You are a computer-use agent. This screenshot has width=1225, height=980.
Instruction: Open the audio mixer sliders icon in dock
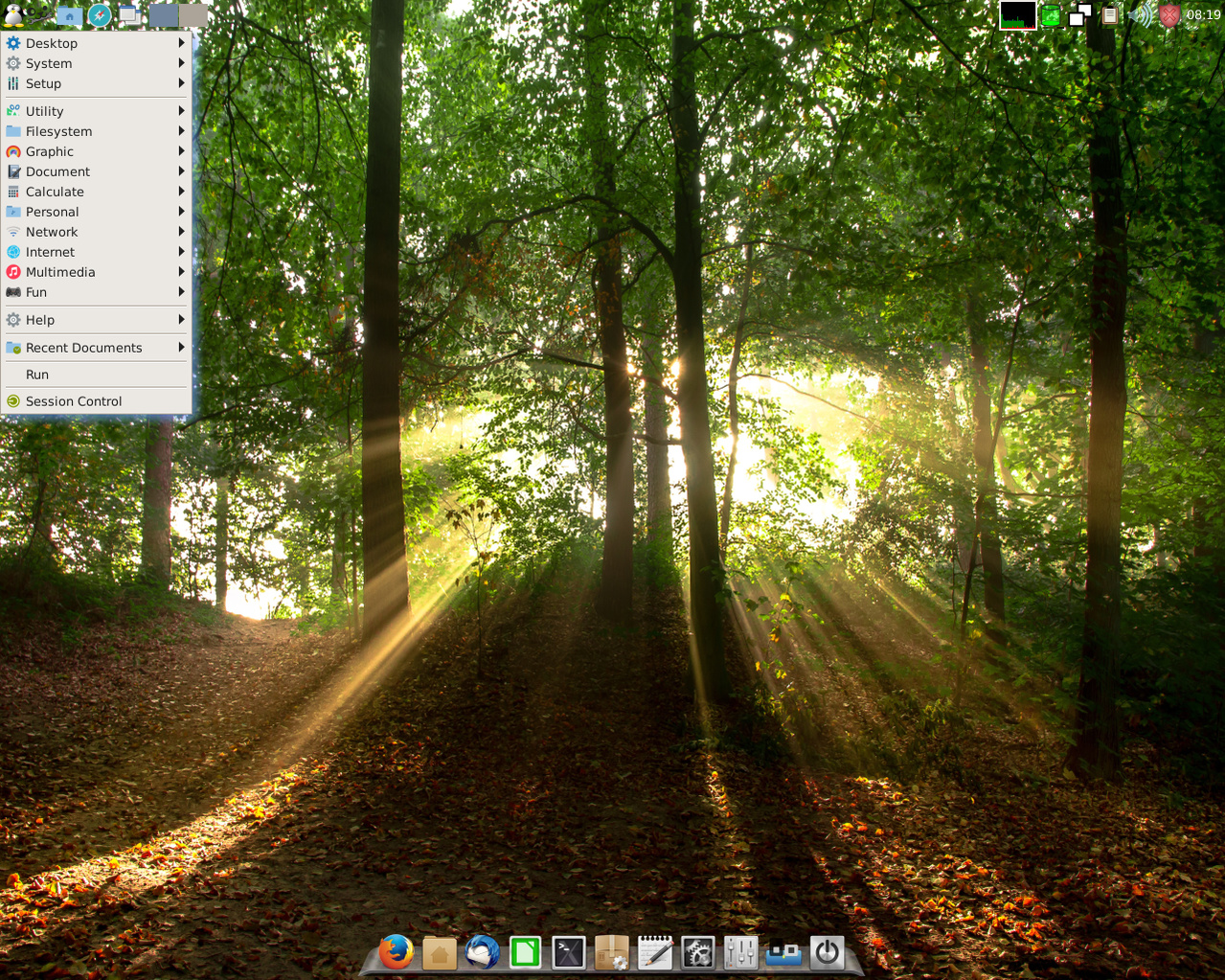click(740, 952)
